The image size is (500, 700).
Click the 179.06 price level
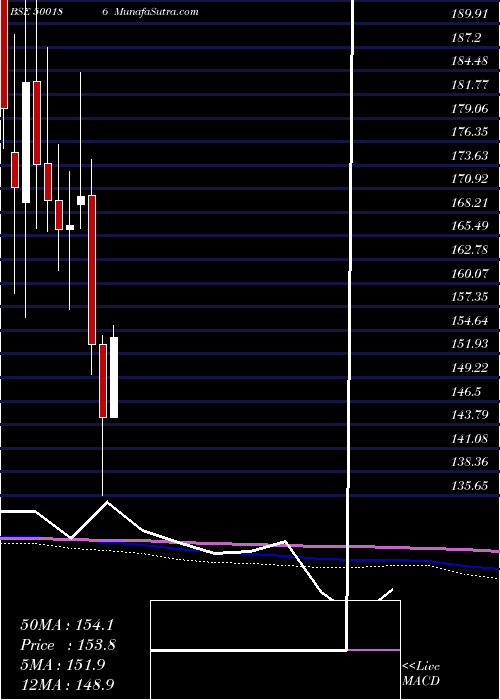(x=470, y=108)
